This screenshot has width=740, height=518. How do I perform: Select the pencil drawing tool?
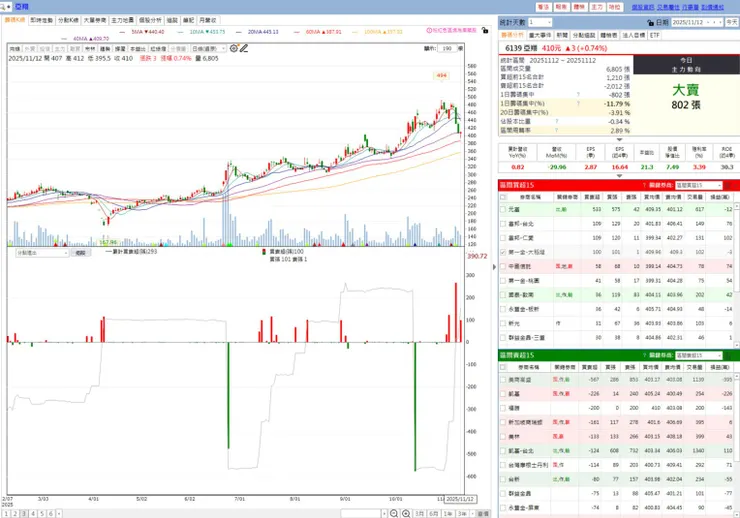244,48
